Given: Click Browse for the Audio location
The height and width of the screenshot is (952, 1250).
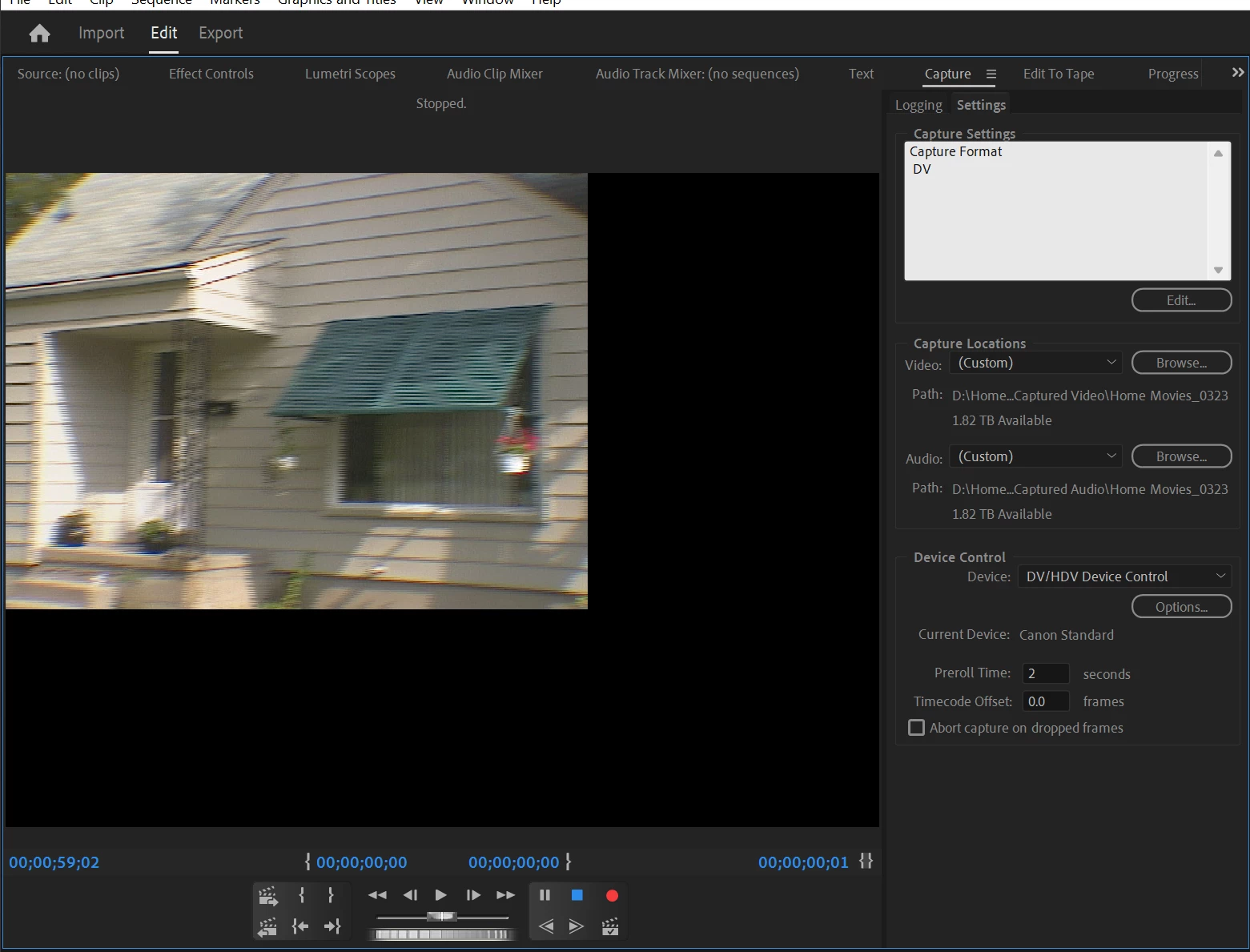Looking at the screenshot, I should (x=1181, y=456).
